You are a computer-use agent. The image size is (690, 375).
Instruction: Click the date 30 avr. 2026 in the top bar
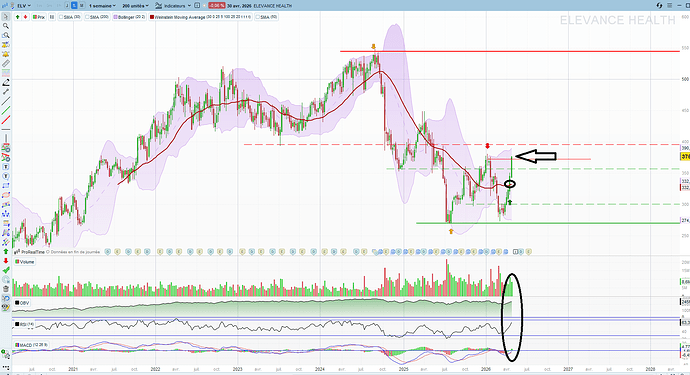click(239, 6)
